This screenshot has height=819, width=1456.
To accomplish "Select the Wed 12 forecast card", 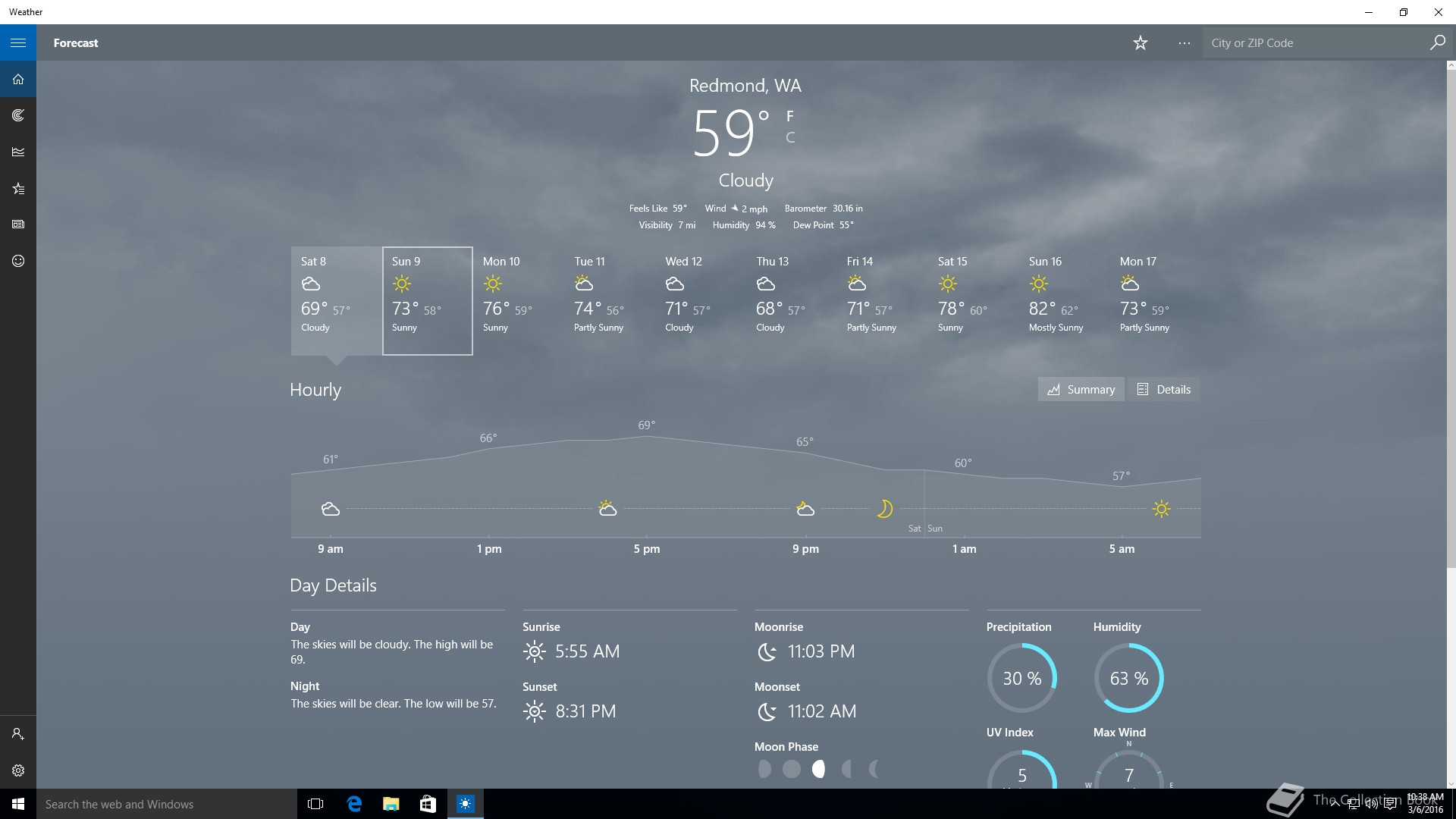I will click(700, 300).
